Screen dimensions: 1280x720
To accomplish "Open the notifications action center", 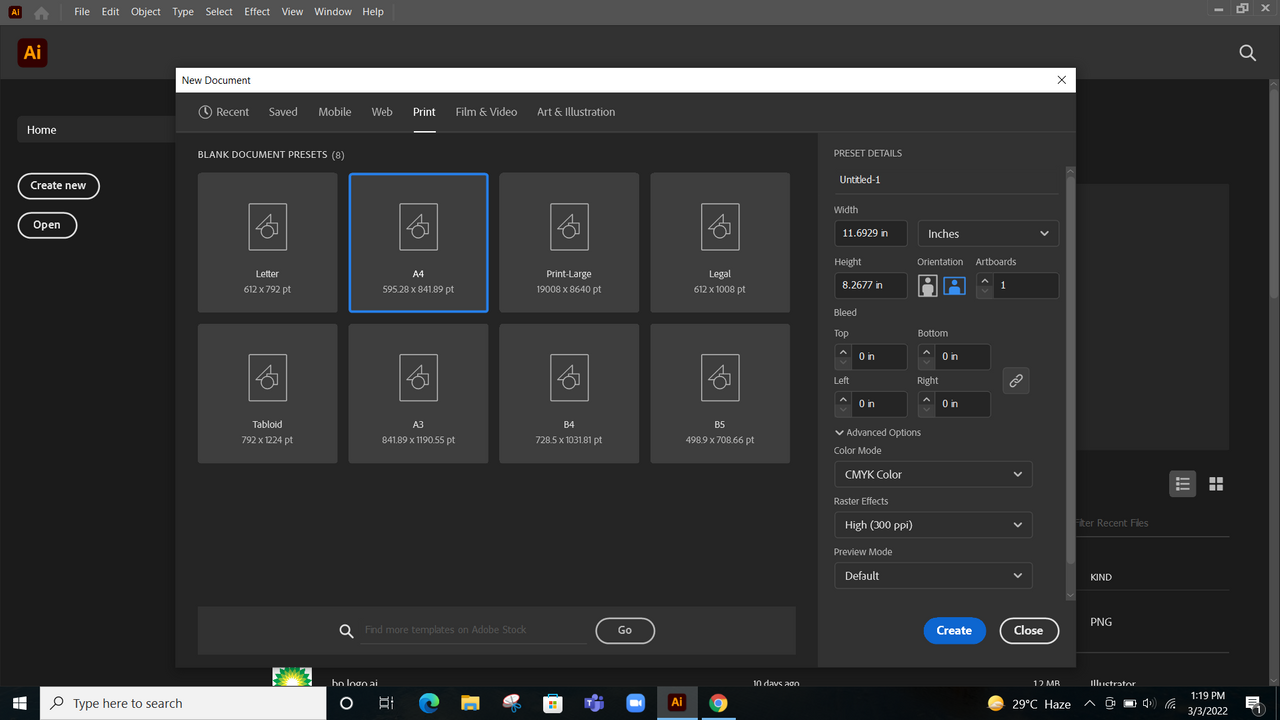I will coord(1254,703).
